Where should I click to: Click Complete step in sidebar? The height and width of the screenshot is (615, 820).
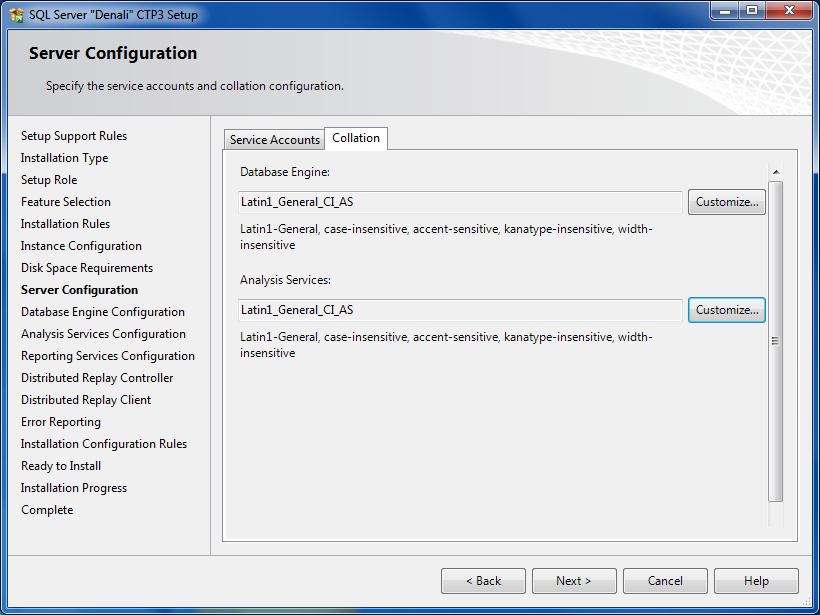pos(47,510)
